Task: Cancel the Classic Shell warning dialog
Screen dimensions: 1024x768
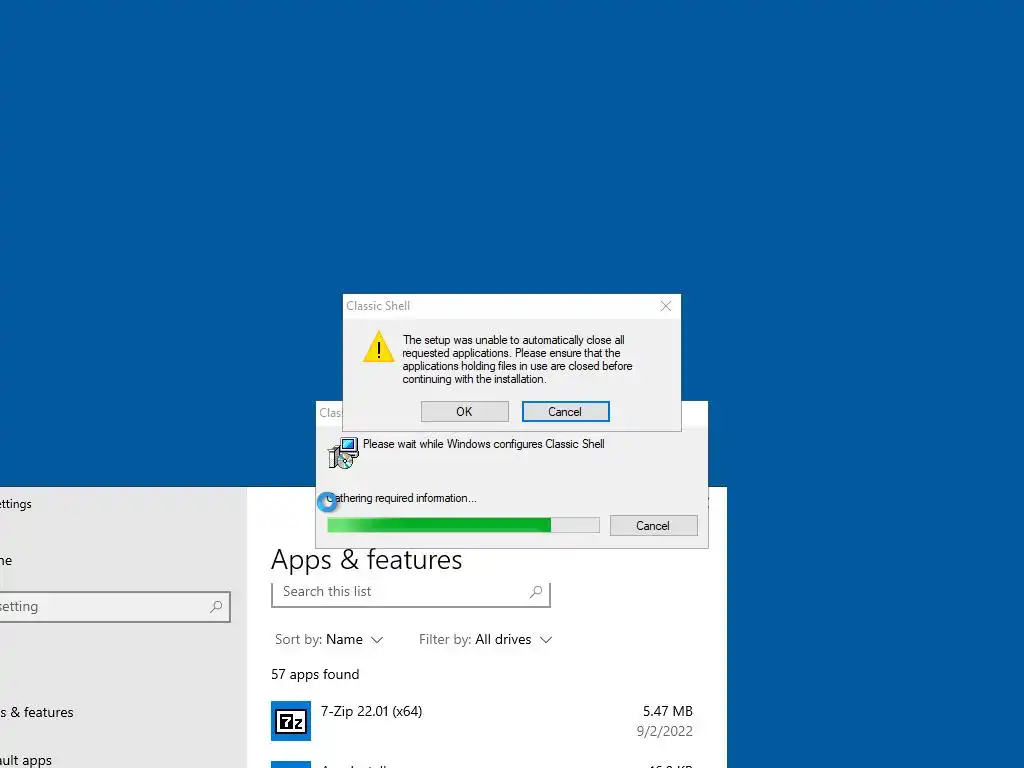Action: [565, 411]
